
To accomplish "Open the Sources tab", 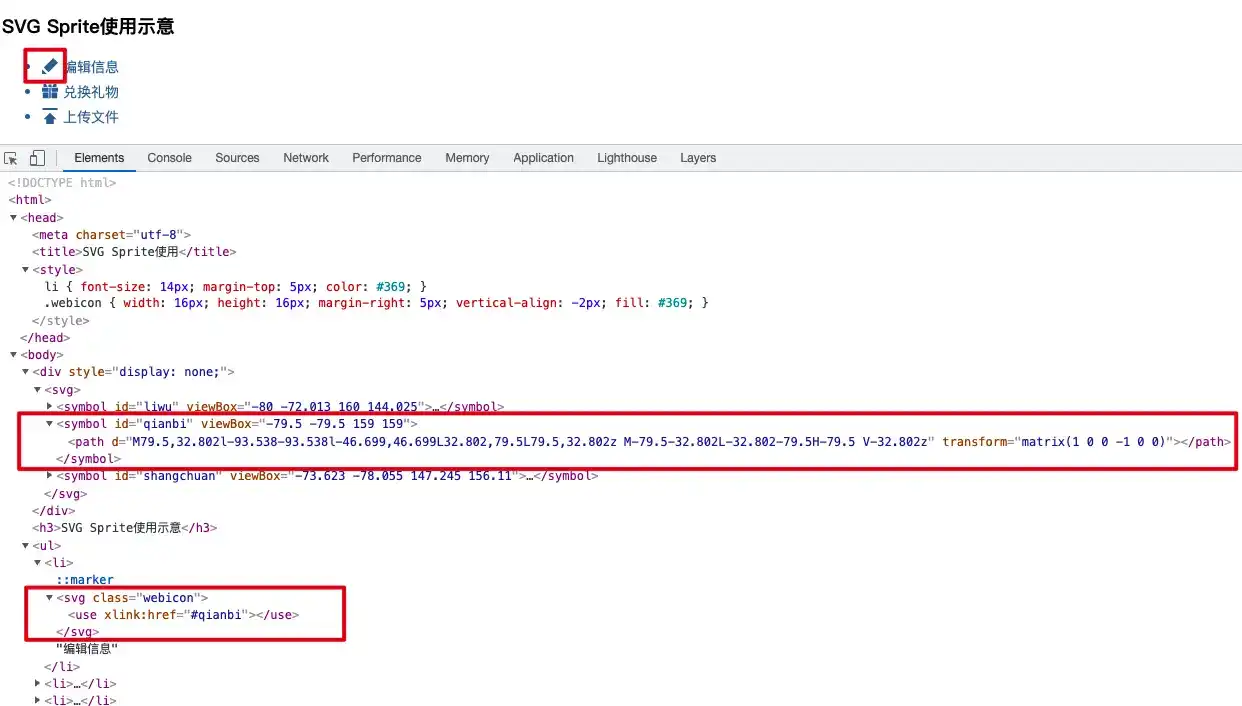I will click(x=237, y=158).
